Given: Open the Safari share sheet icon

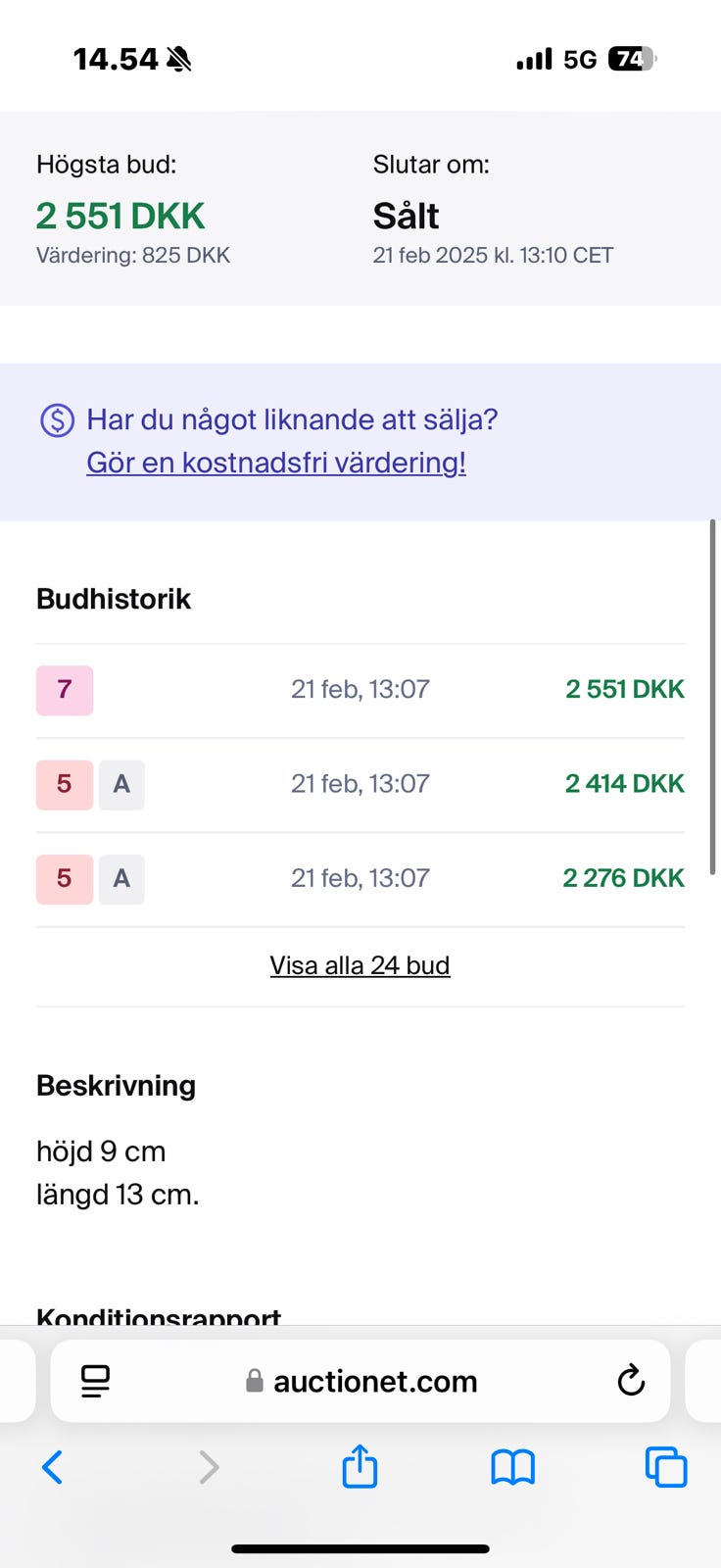Looking at the screenshot, I should pyautogui.click(x=360, y=1466).
